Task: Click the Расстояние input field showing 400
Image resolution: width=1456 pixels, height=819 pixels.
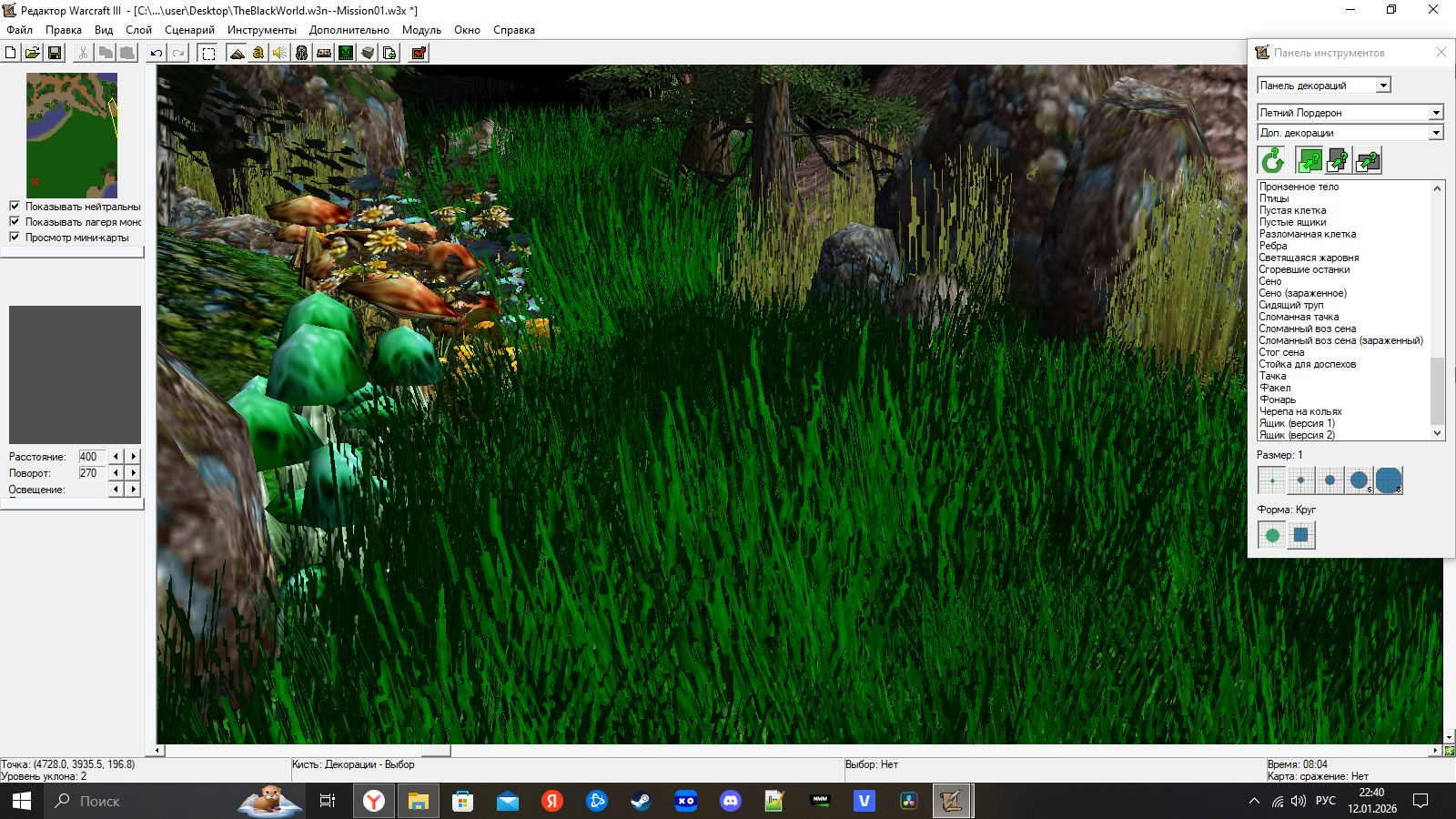Action: [92, 457]
